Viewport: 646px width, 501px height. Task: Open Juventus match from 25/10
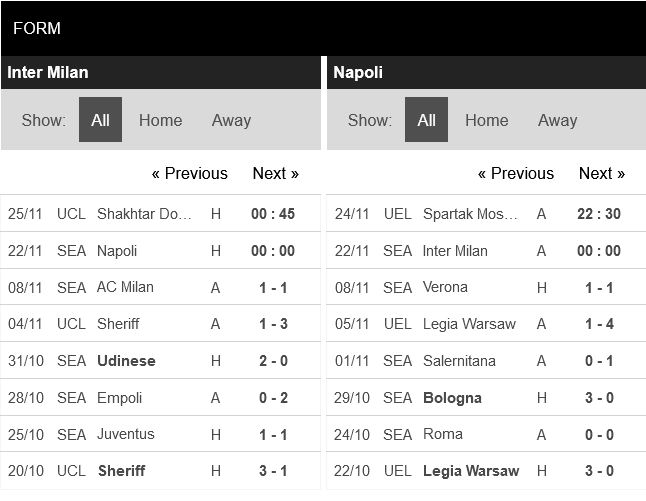click(126, 434)
